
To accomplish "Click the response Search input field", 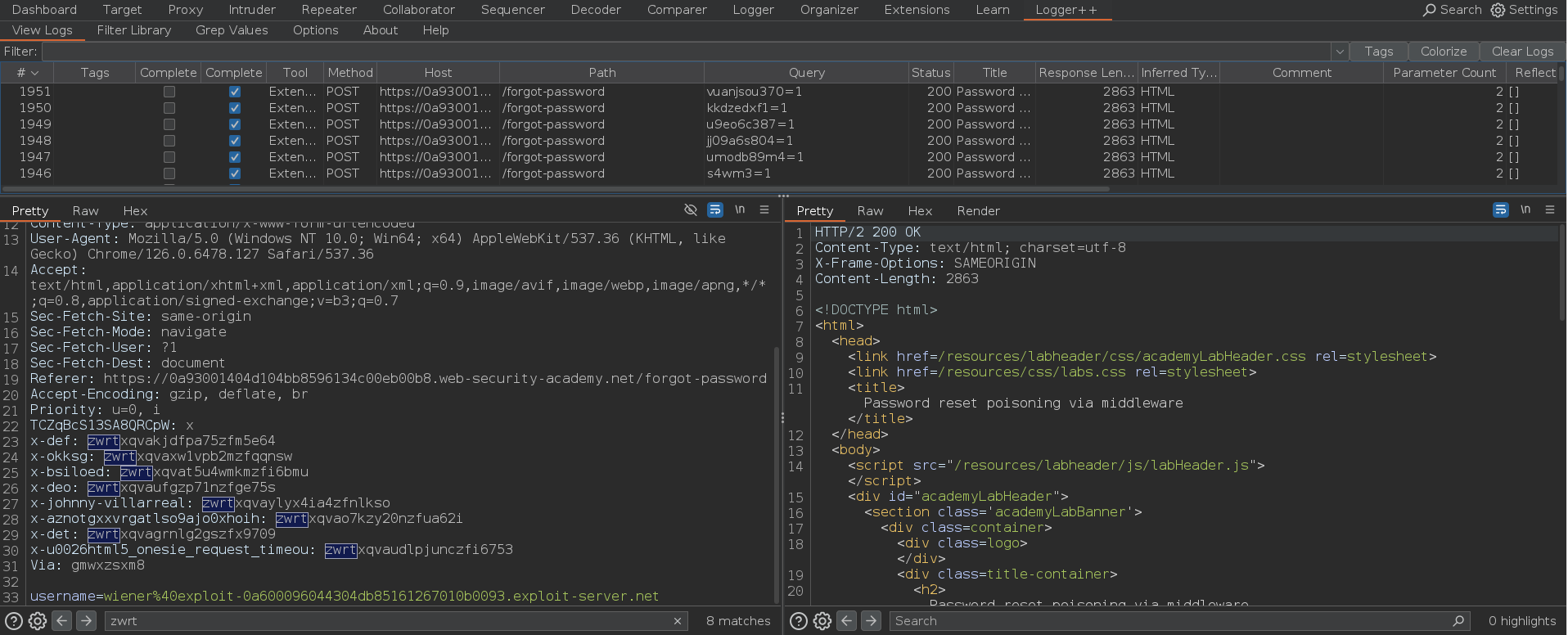I will pyautogui.click(x=1170, y=621).
